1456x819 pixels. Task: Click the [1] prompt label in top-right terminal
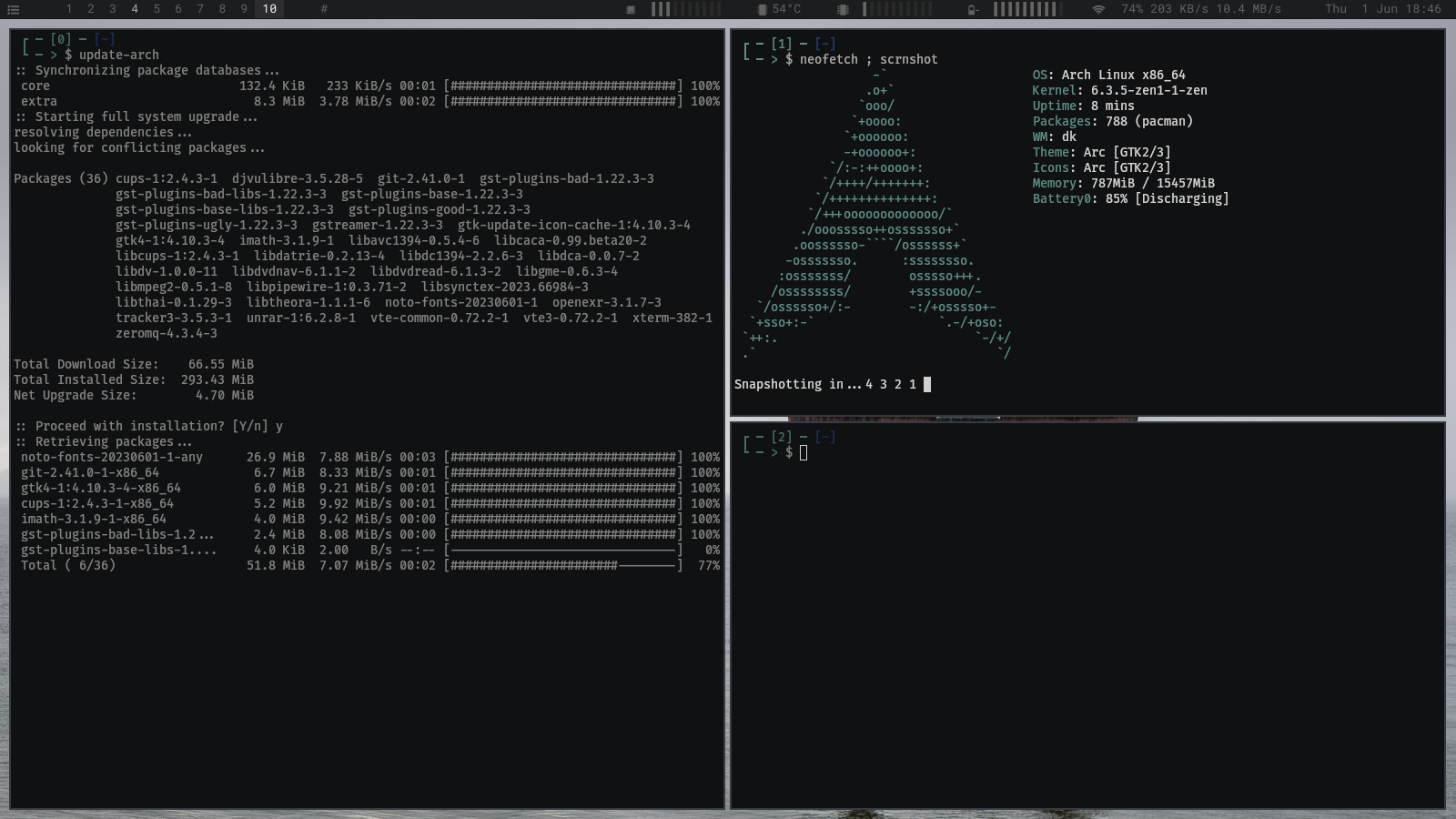click(781, 44)
